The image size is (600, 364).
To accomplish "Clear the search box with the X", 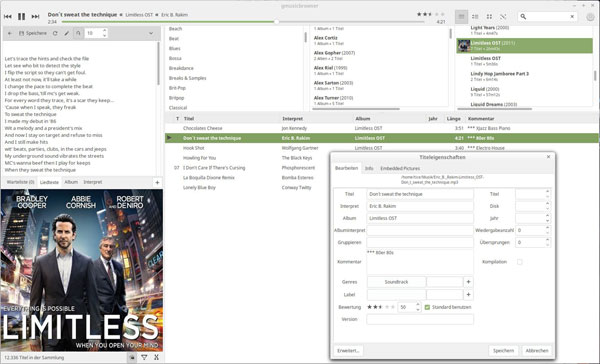I will coord(572,16).
